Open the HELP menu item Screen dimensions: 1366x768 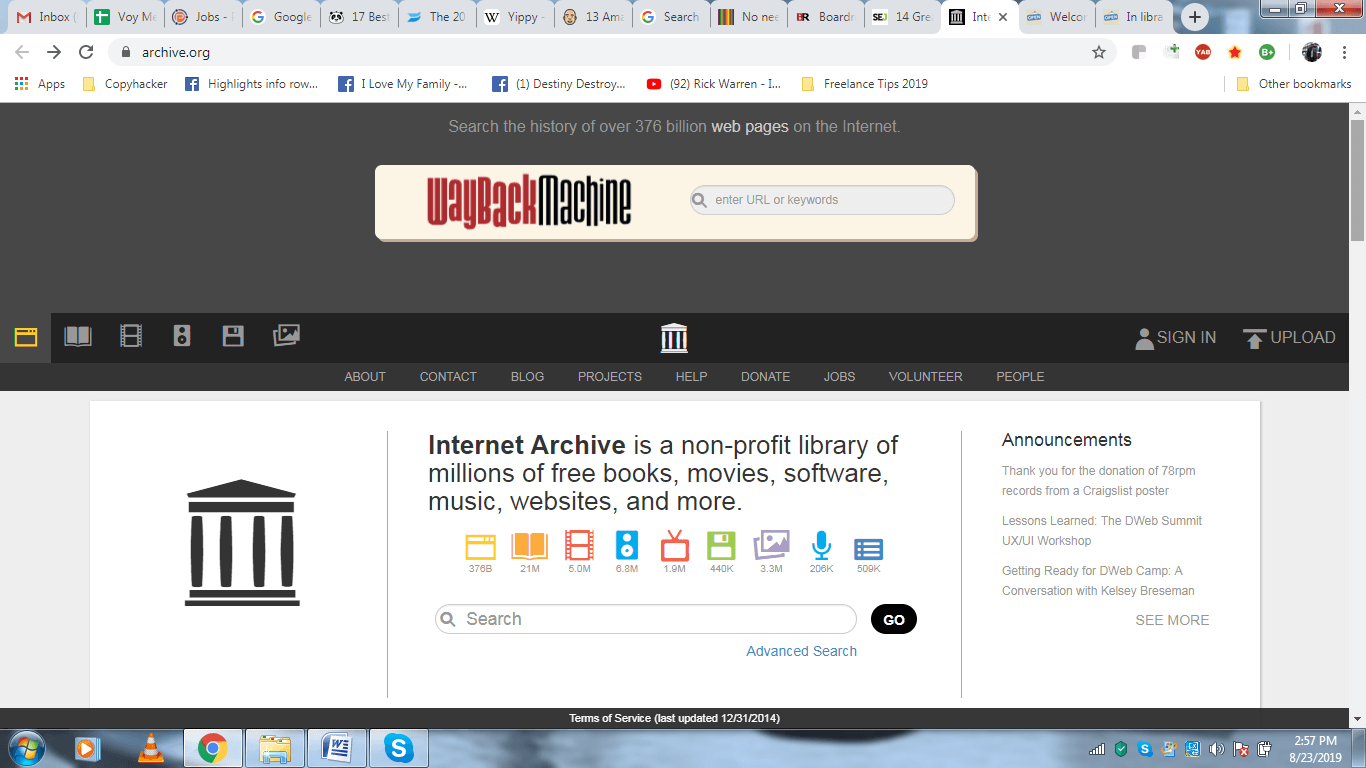click(691, 377)
